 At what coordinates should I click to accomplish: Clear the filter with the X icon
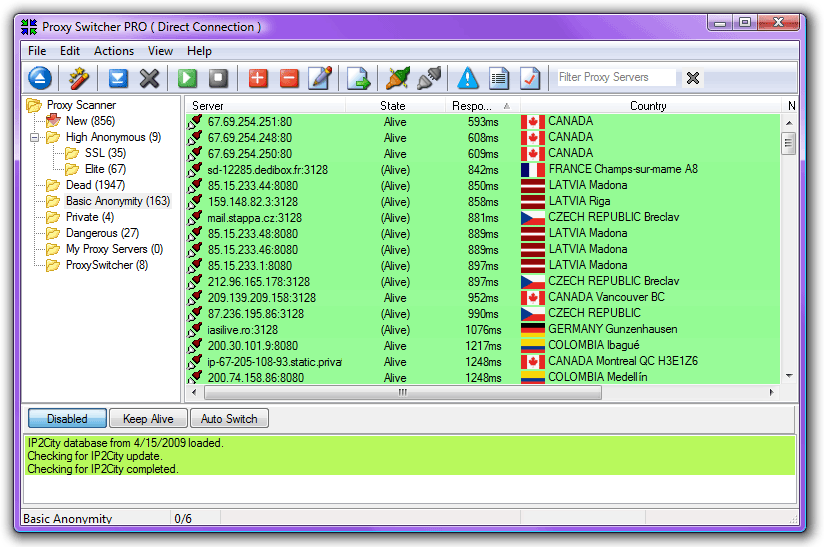693,78
